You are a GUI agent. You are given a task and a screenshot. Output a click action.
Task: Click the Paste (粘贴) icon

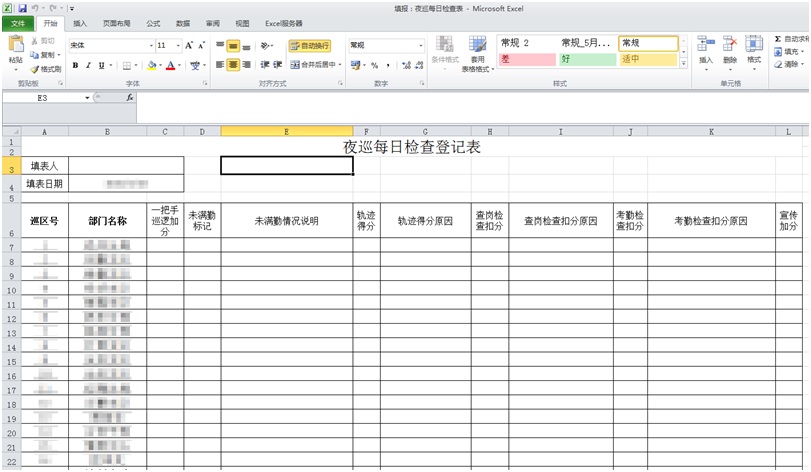coord(14,47)
